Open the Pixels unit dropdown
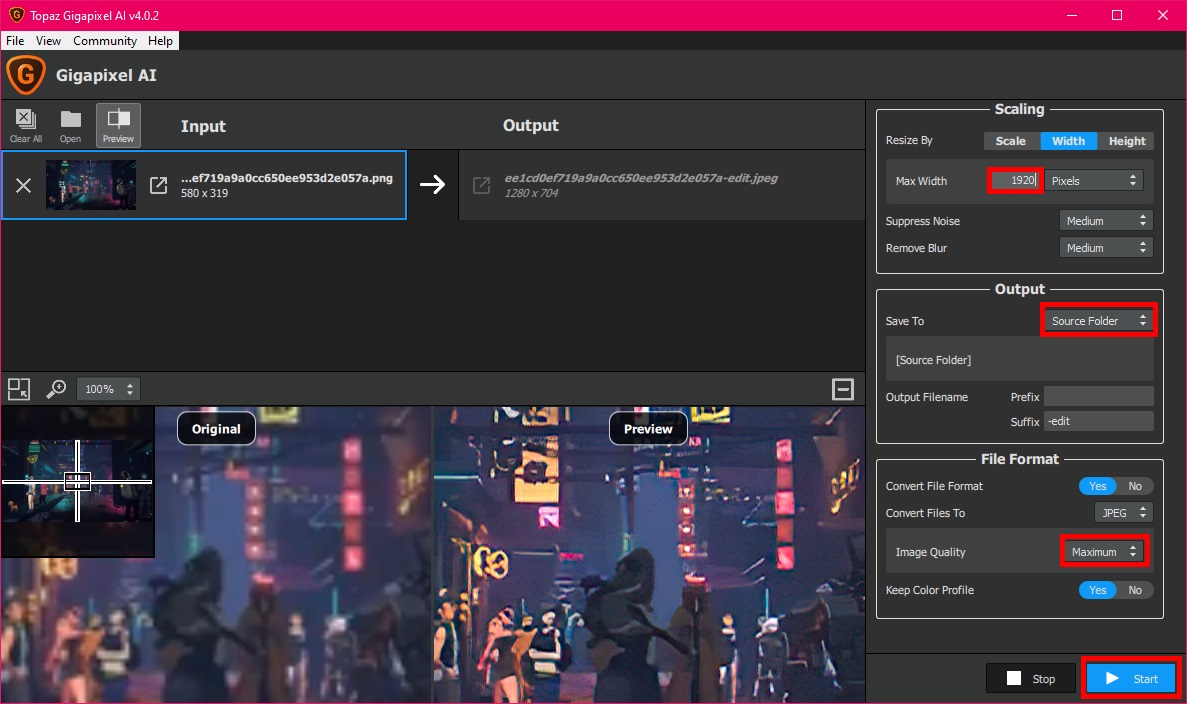This screenshot has width=1187, height=704. pyautogui.click(x=1094, y=180)
